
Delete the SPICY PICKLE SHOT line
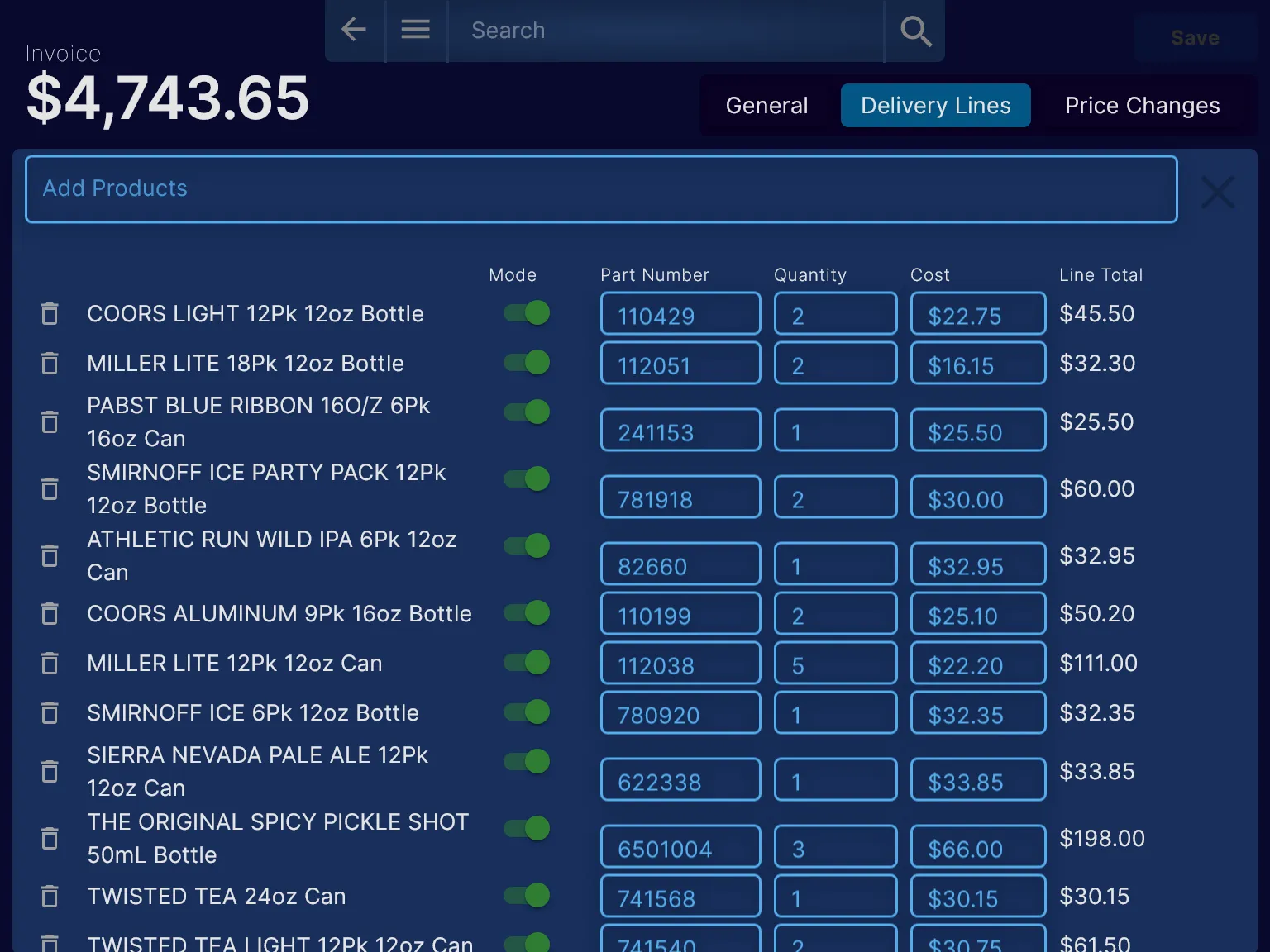click(50, 838)
